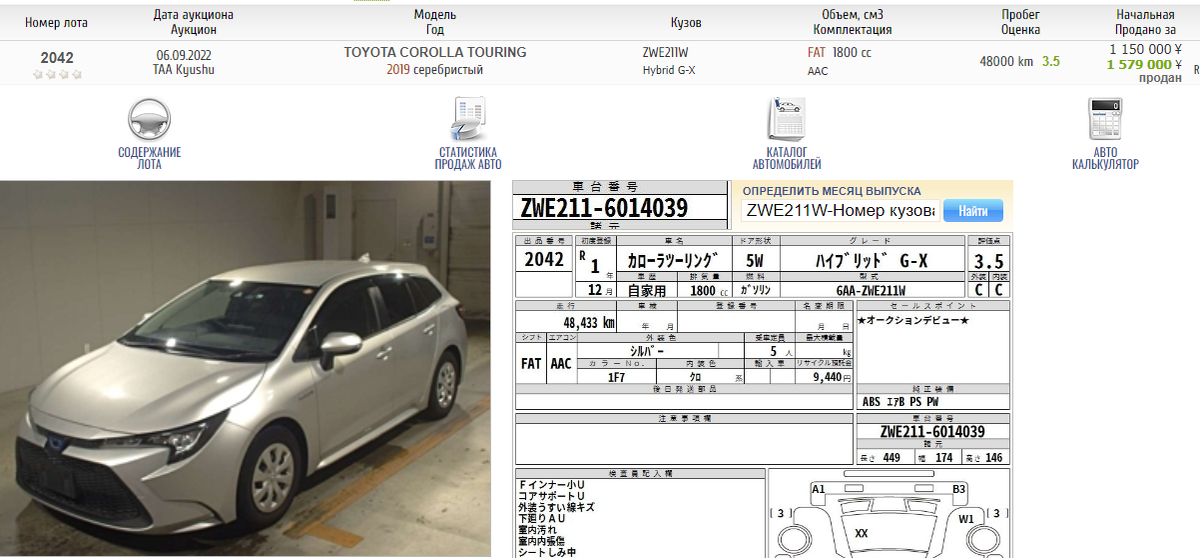Open the СОДЕРЖАНИЕ ЛОТА steering wheel icon
Screen dimensions: 1200x558
(149, 120)
